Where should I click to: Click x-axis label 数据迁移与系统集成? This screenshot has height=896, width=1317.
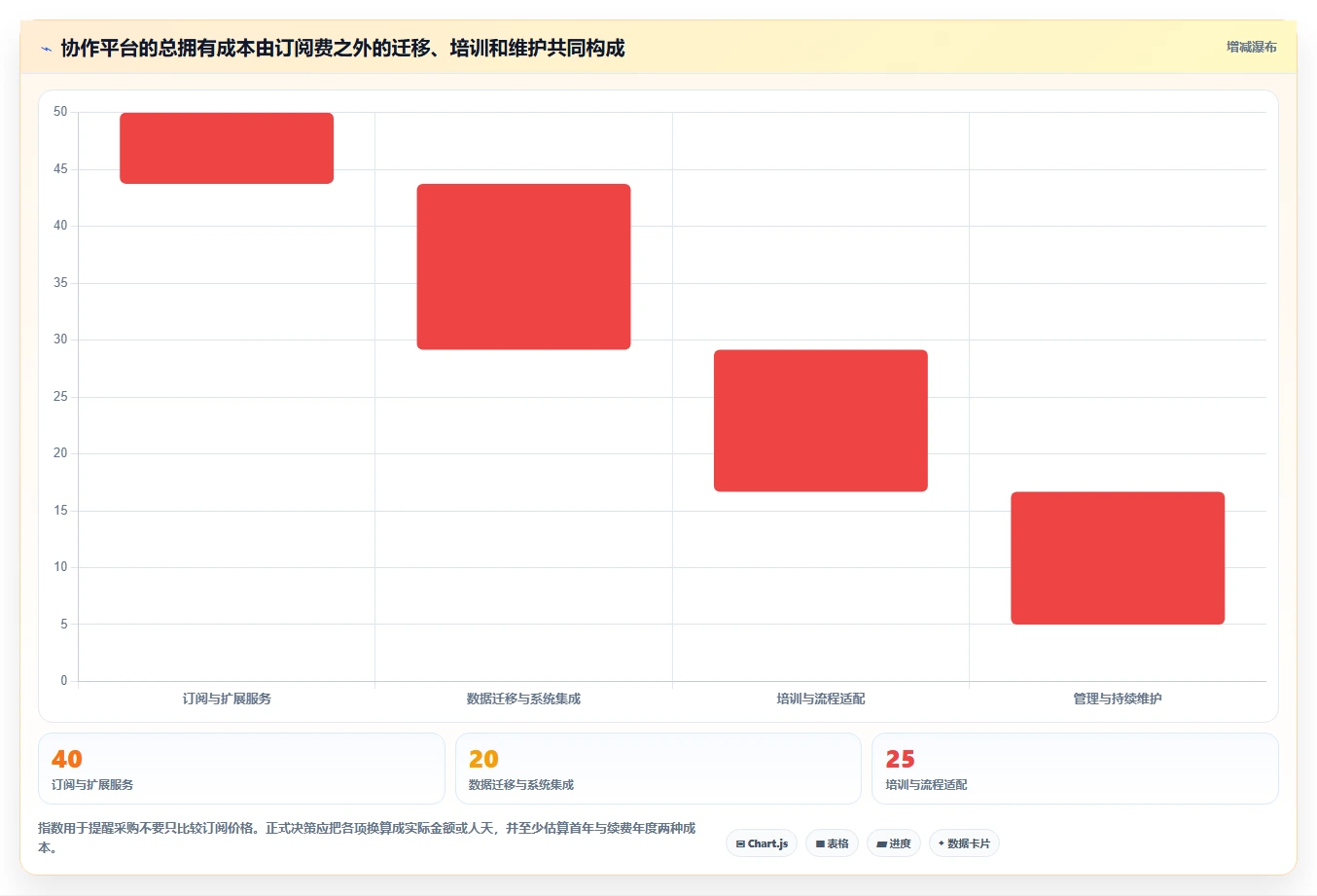523,699
